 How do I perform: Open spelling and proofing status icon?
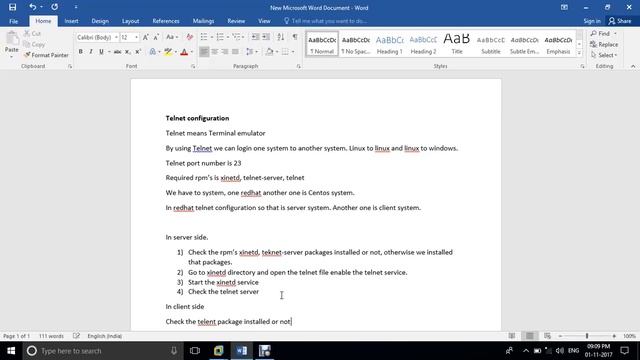coord(76,336)
